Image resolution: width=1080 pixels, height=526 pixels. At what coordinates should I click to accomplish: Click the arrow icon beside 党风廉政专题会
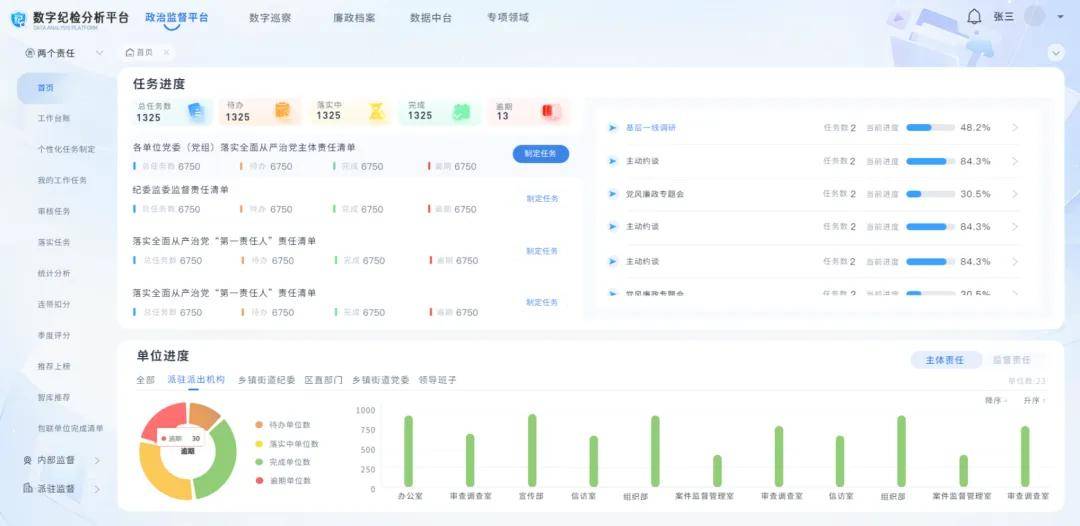[613, 194]
